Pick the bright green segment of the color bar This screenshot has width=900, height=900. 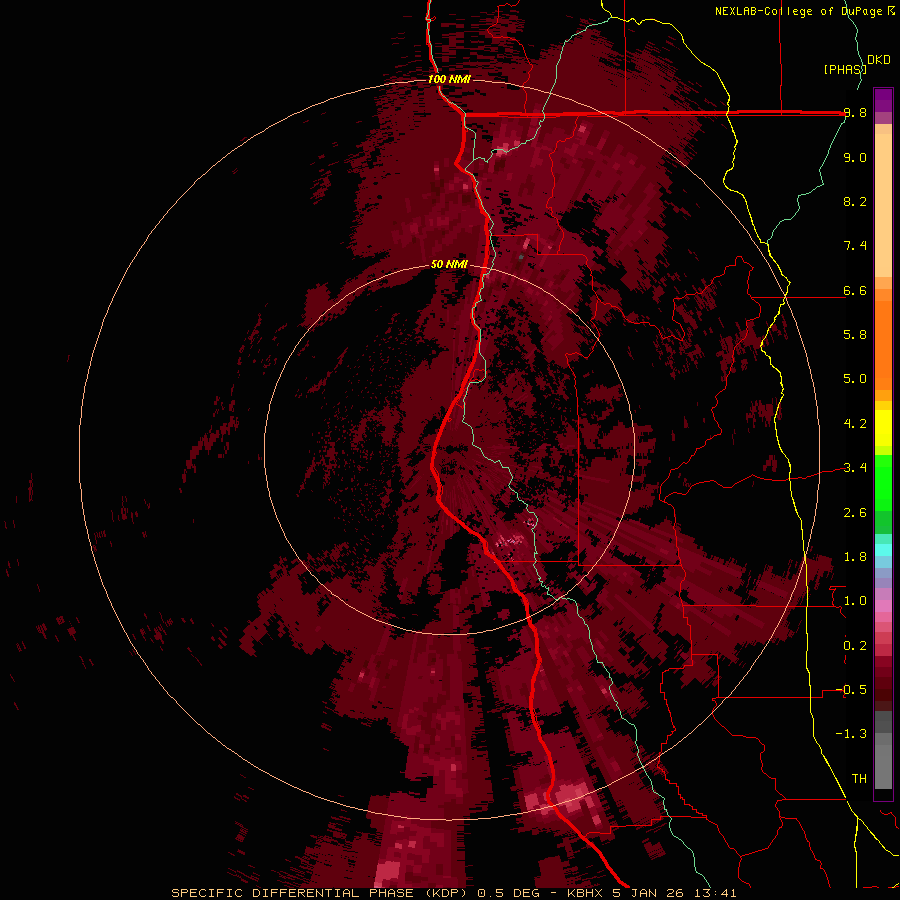click(883, 482)
